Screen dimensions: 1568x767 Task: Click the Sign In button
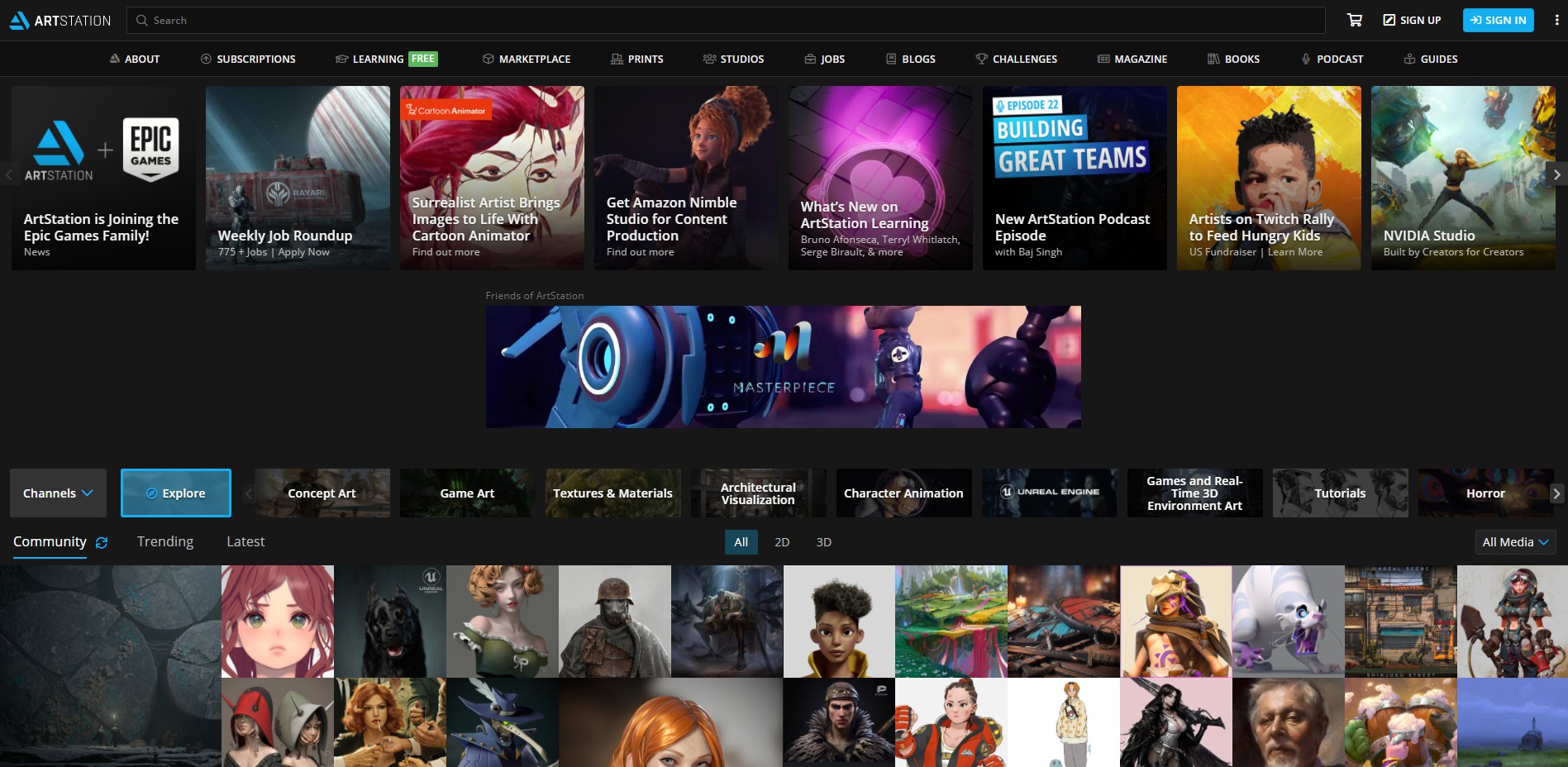pos(1498,20)
